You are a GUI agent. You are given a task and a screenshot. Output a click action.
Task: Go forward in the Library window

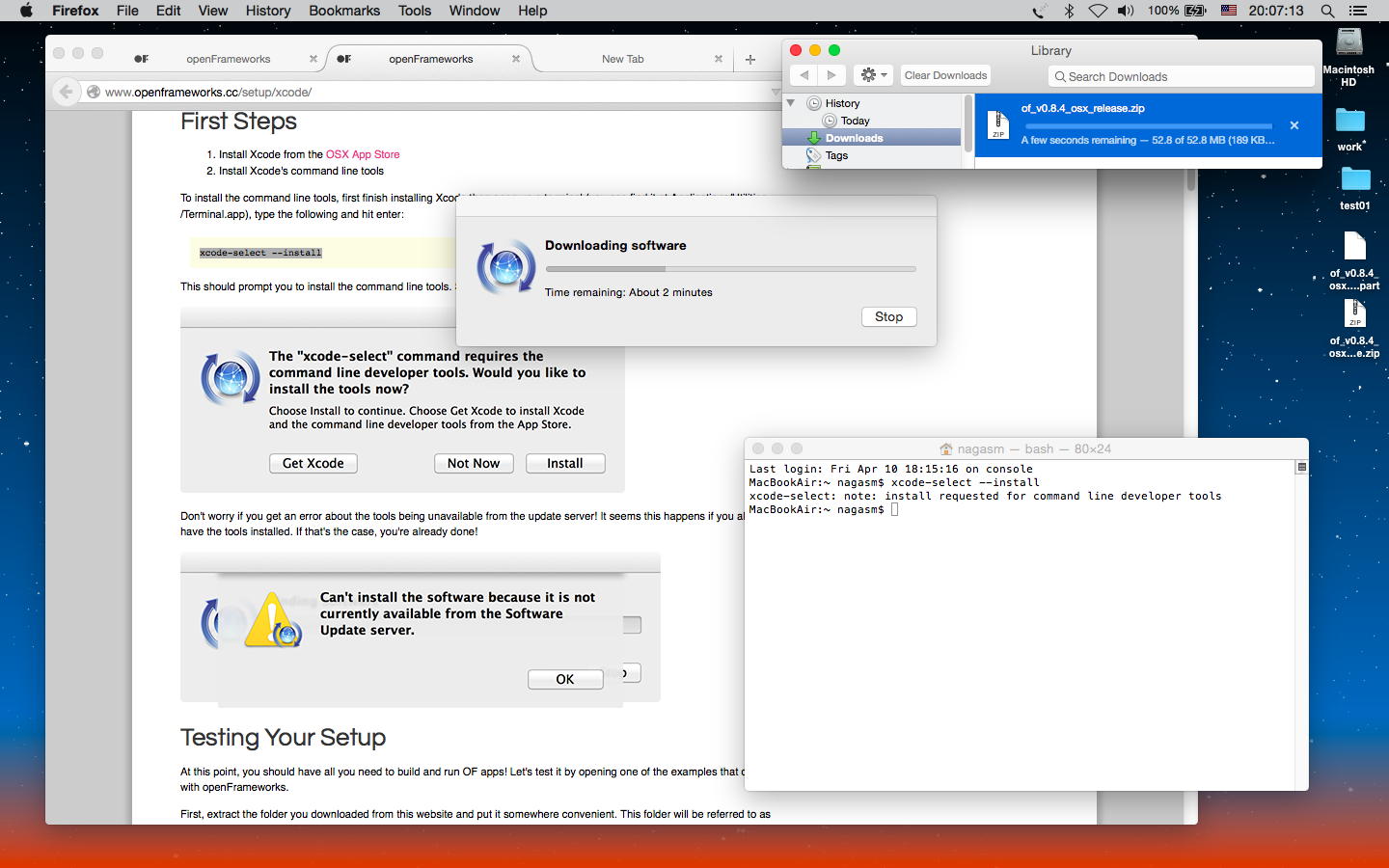click(x=831, y=75)
